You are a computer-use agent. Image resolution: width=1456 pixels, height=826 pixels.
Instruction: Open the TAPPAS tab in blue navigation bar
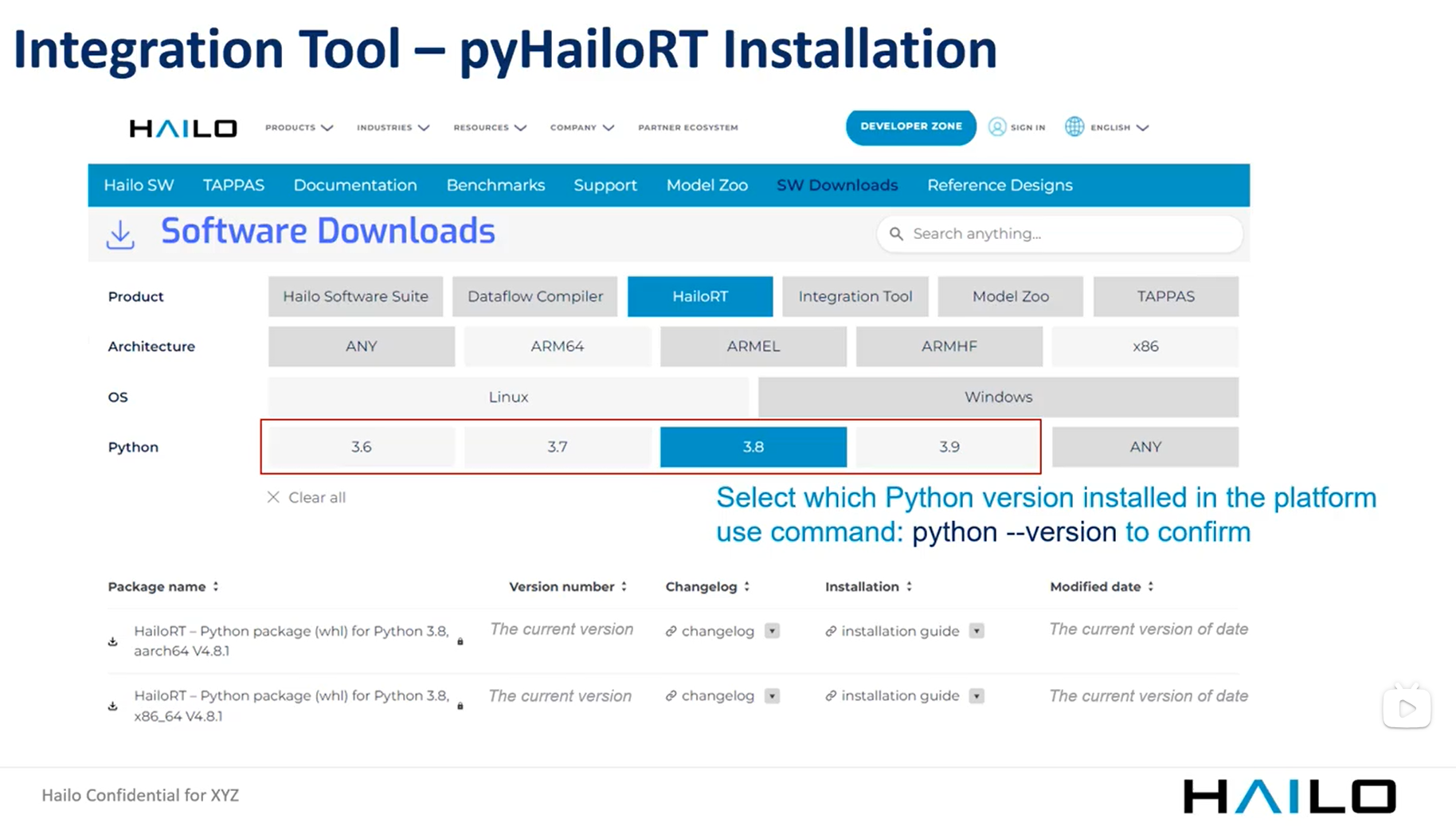point(233,185)
